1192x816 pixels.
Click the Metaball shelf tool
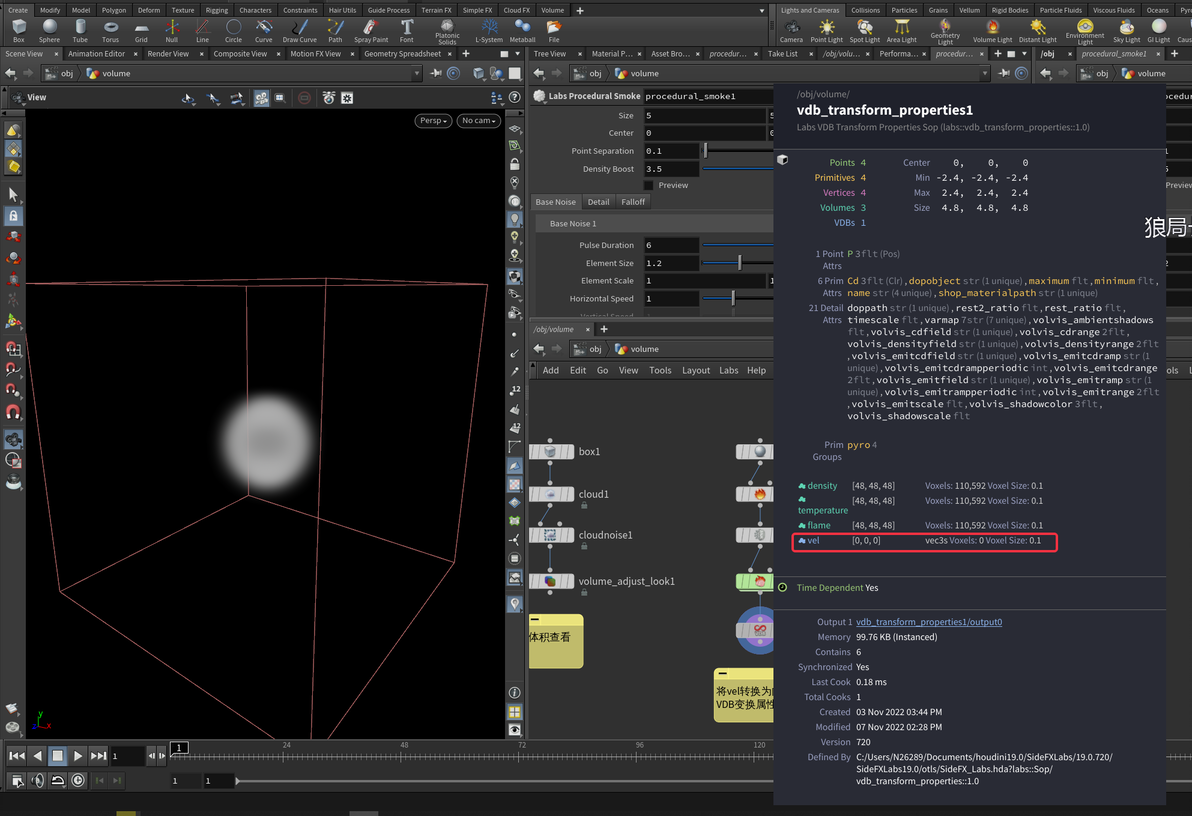tap(522, 30)
